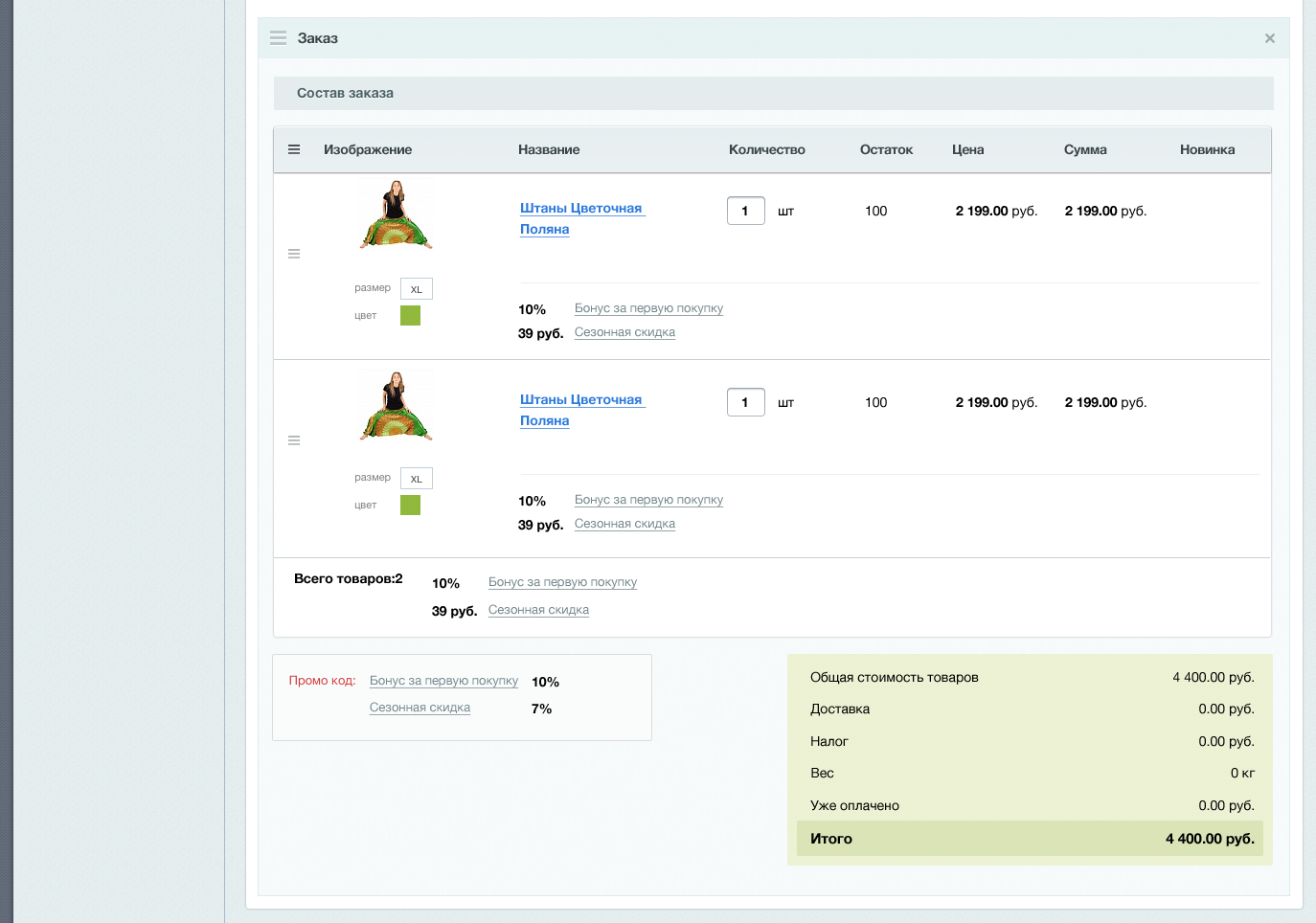Sort by Цена column header
This screenshot has width=1316, height=923.
coord(967,149)
